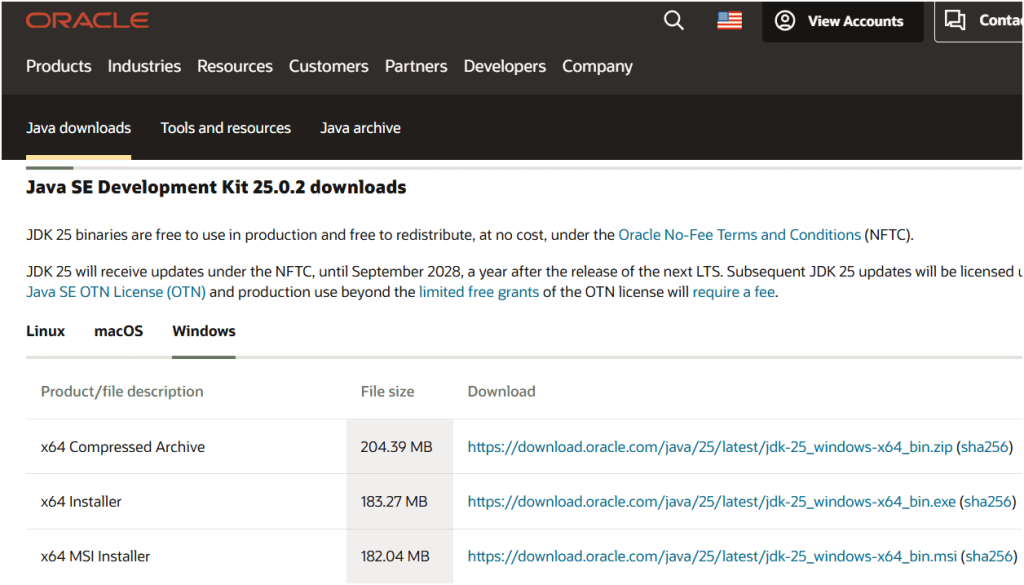
Task: Open the Java SE OTN License link
Action: tap(116, 292)
